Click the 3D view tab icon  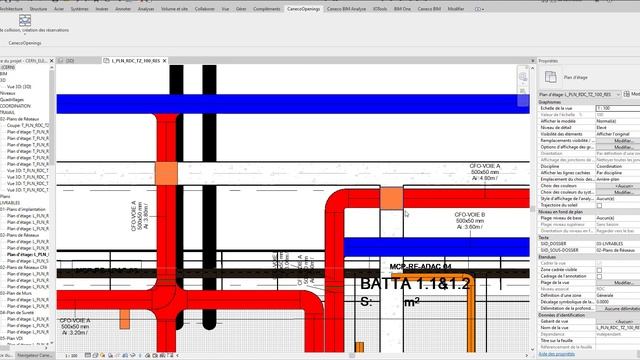61,60
